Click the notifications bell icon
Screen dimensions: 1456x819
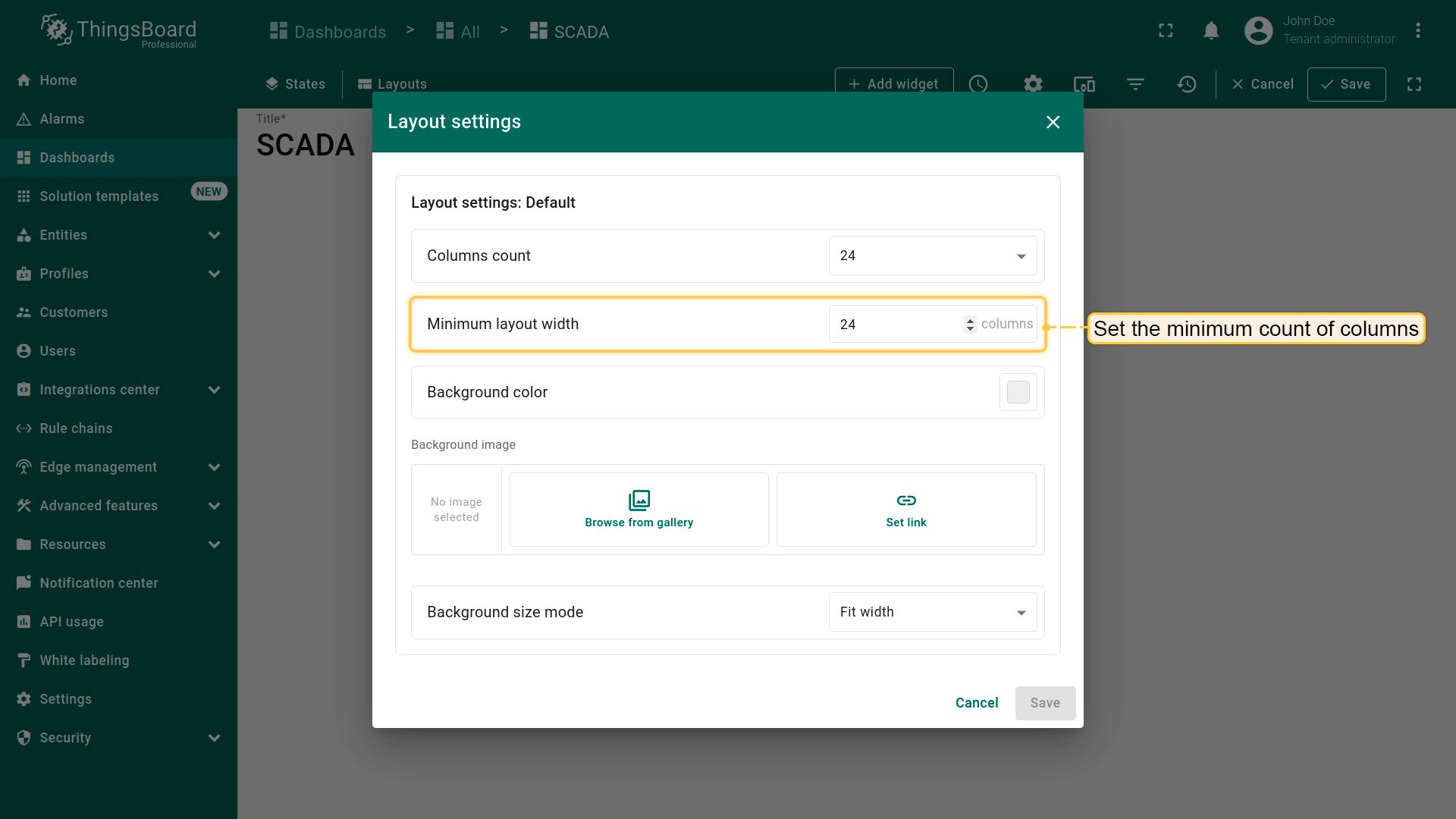1211,31
